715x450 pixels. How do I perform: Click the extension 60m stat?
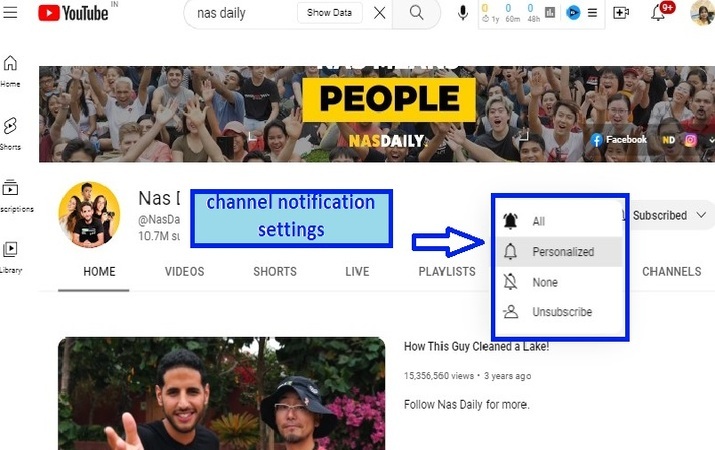pos(512,13)
